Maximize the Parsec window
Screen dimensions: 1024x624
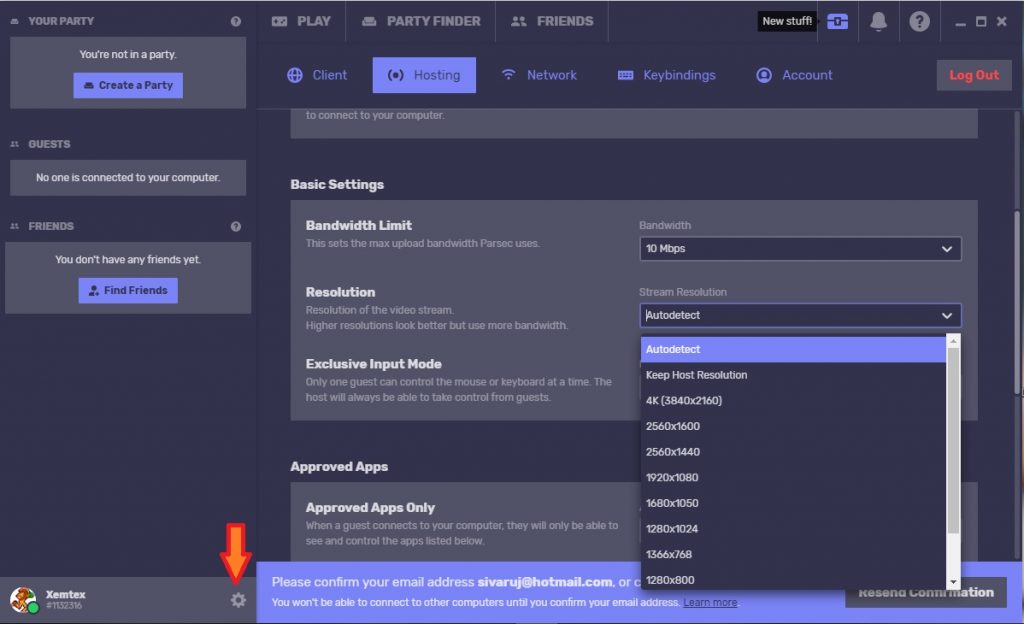click(x=981, y=22)
